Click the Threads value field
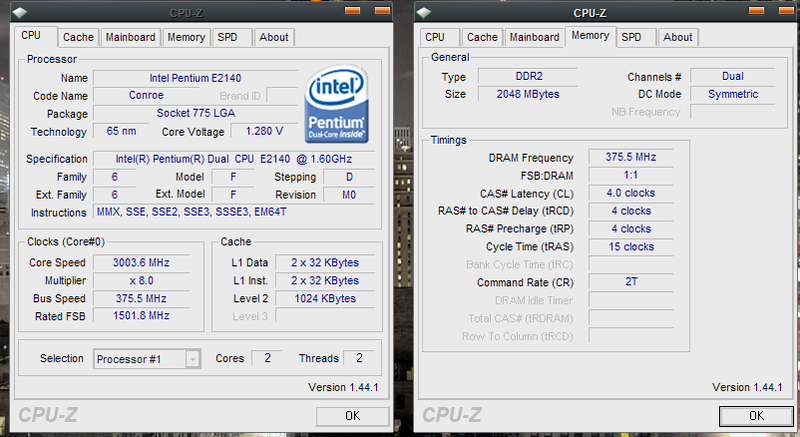 point(359,358)
